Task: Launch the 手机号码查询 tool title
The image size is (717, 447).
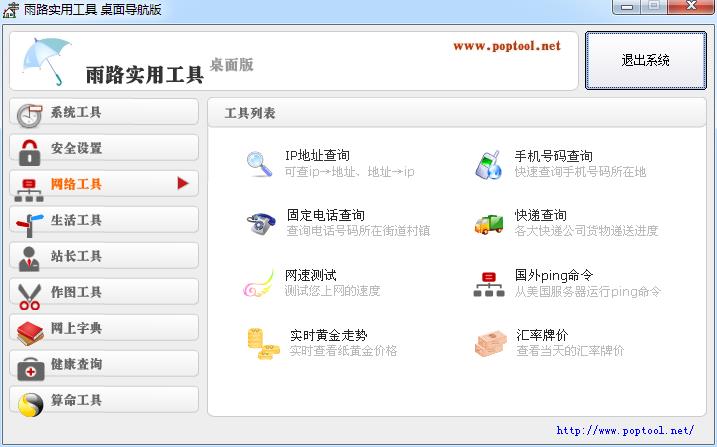Action: coord(553,156)
